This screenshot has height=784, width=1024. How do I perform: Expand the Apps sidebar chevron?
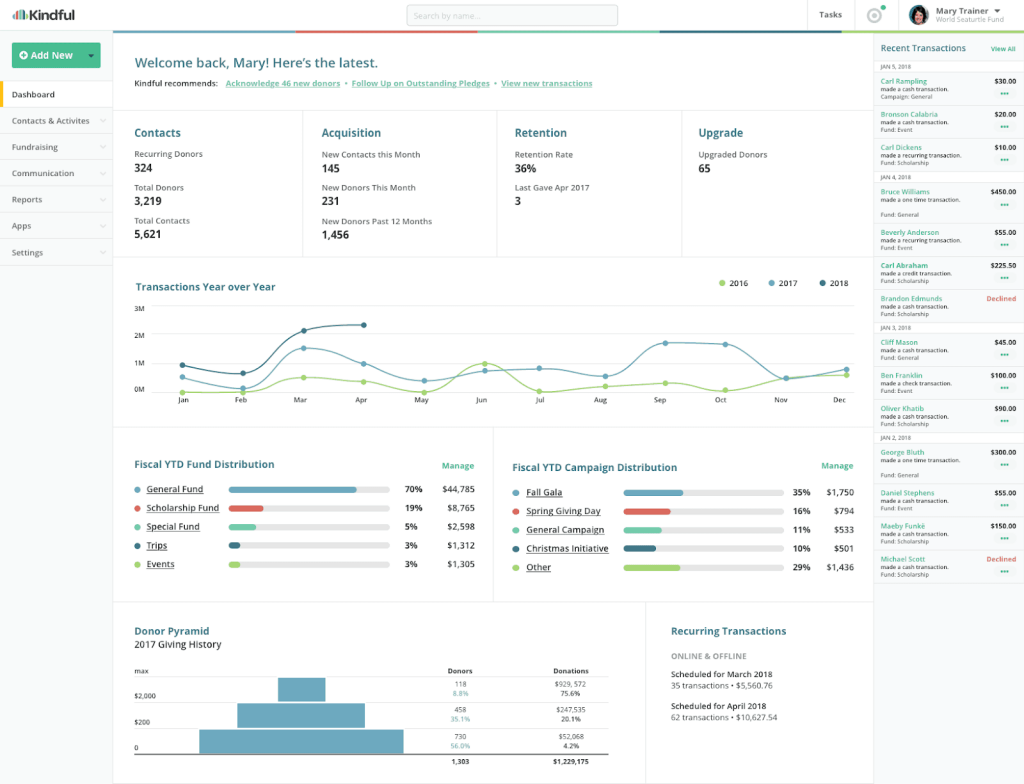[103, 226]
